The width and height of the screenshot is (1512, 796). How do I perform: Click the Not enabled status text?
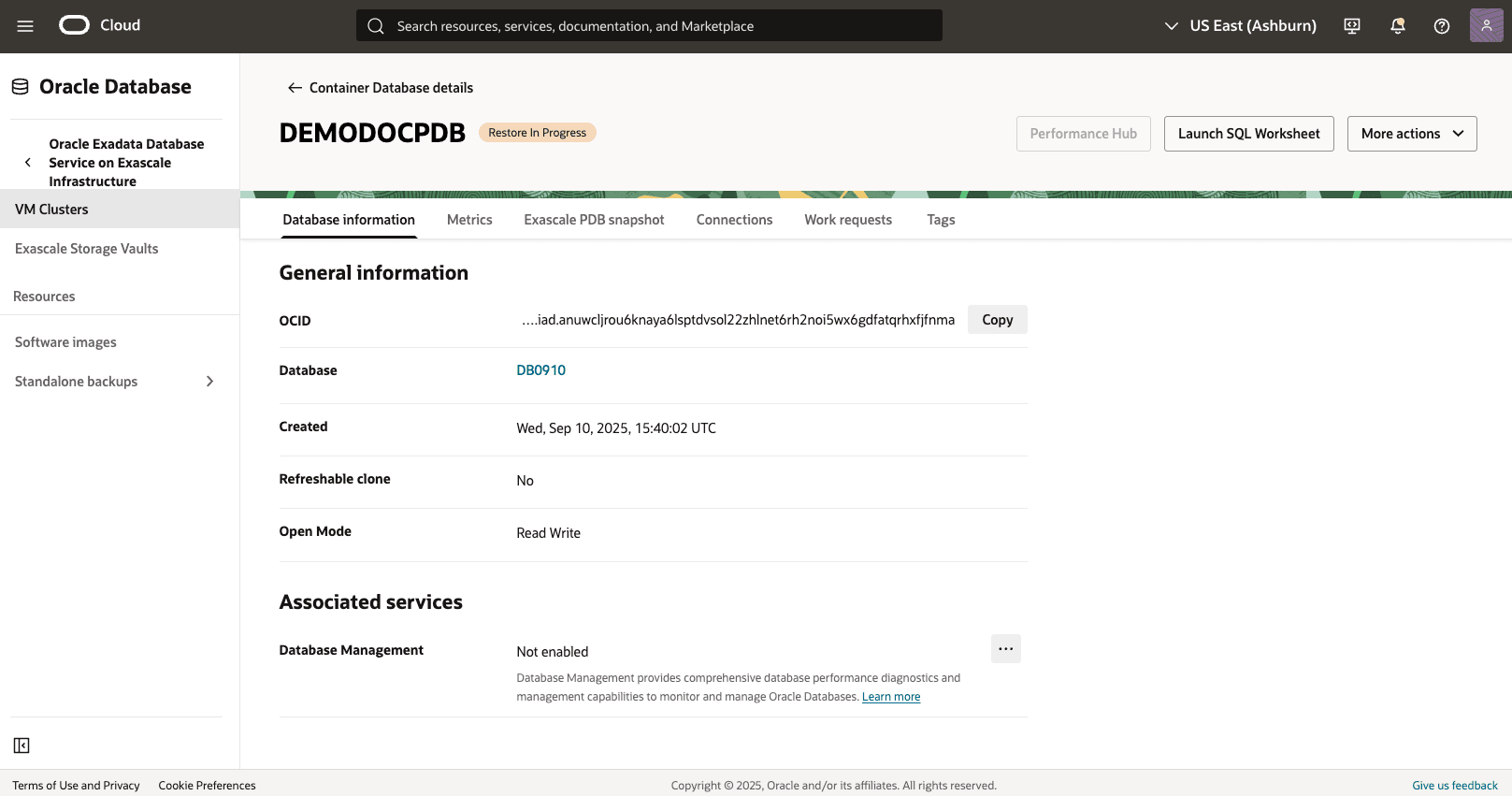(x=552, y=652)
